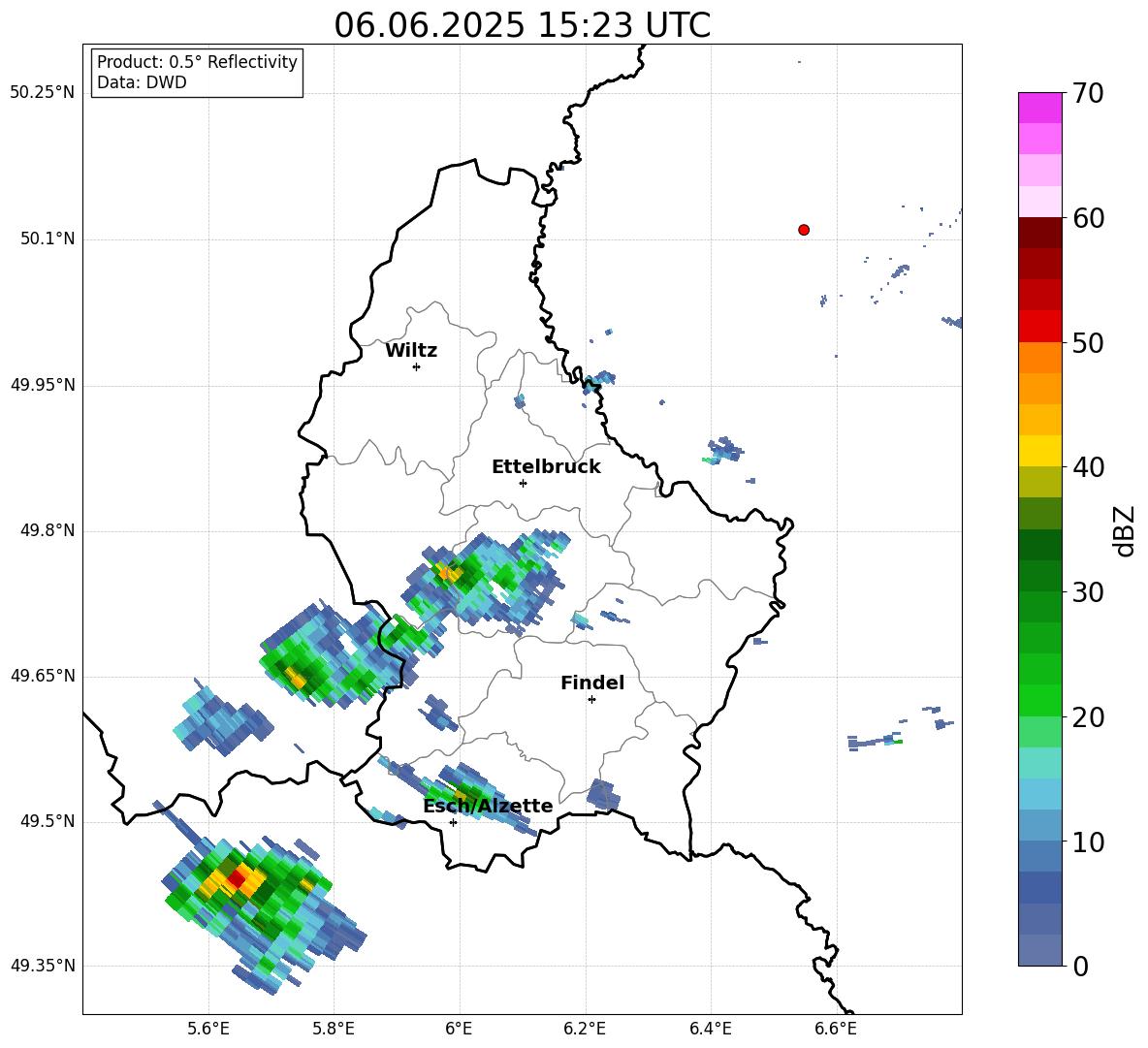
Task: Click the 49.5°N latitude label
Action: pyautogui.click(x=48, y=821)
